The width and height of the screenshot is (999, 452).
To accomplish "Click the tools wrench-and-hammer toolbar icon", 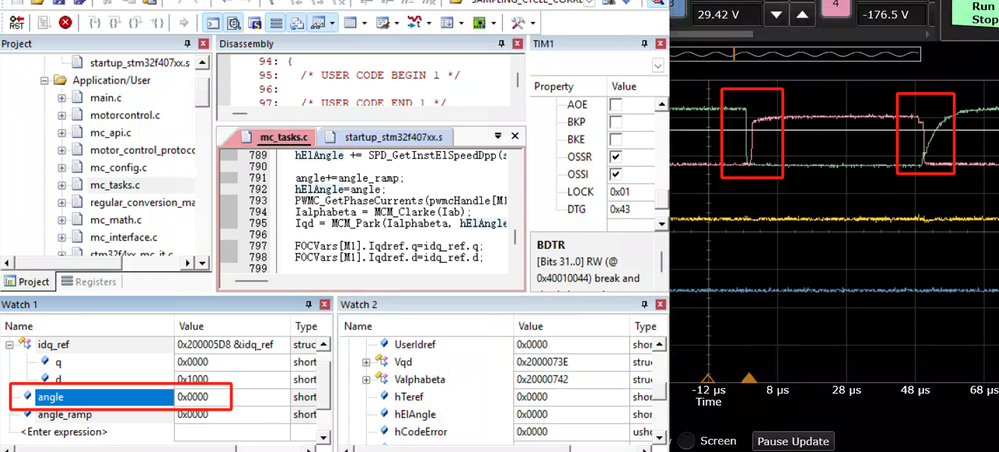I will click(x=518, y=22).
